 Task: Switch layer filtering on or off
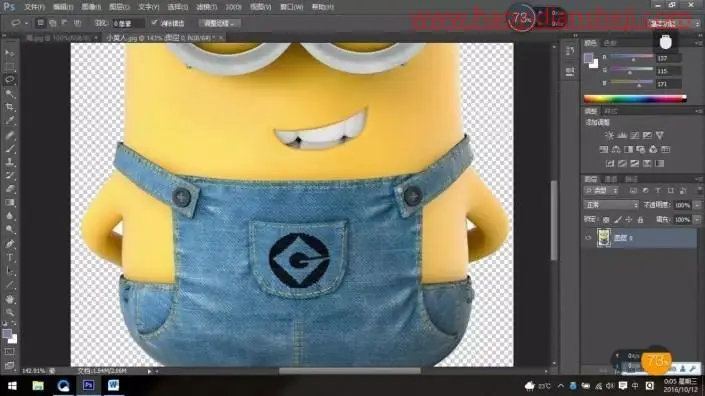[699, 191]
